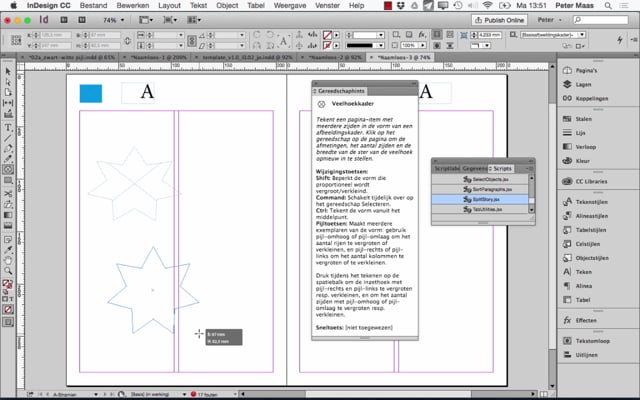
Task: Click the fill and stroke swatches in toolbox
Action: (7, 284)
